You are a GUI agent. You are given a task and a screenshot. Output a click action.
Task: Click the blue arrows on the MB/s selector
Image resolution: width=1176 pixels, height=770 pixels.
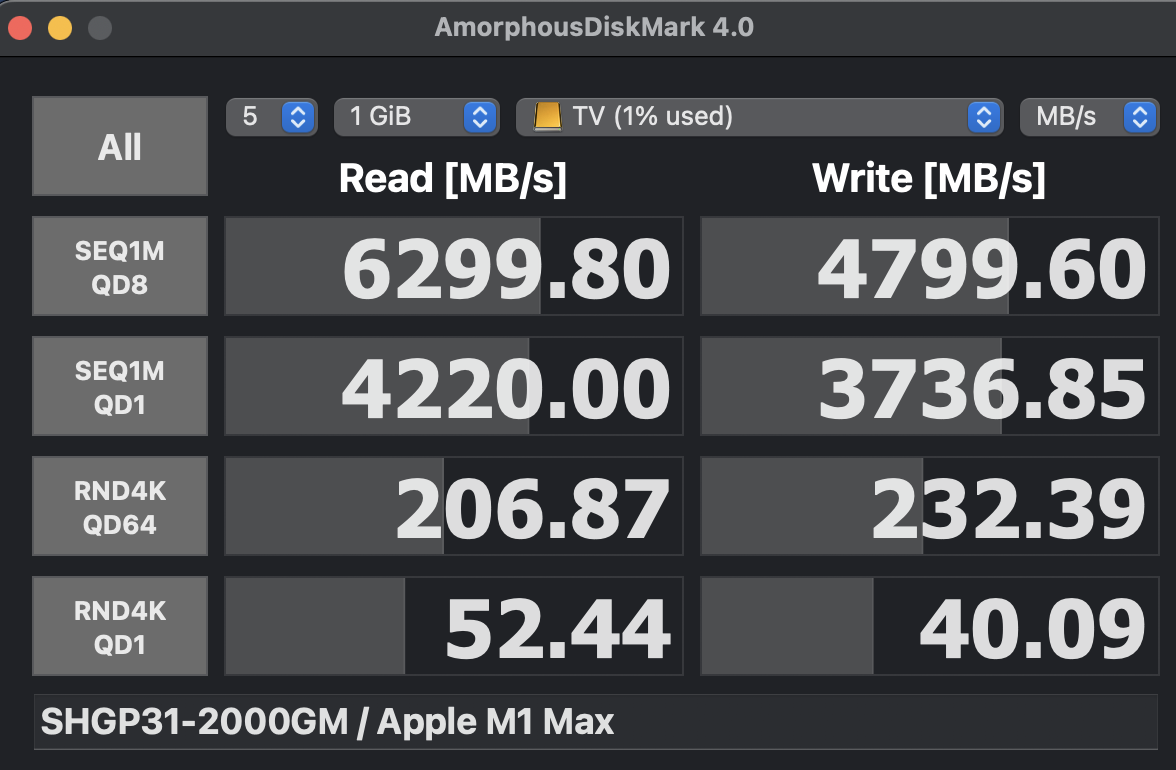click(x=1139, y=117)
